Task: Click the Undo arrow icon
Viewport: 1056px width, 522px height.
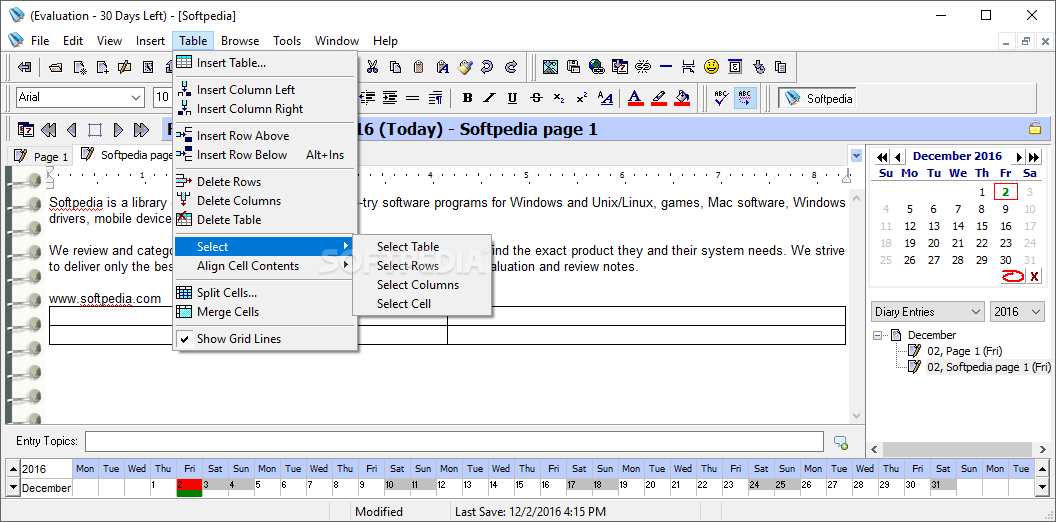Action: (x=487, y=67)
